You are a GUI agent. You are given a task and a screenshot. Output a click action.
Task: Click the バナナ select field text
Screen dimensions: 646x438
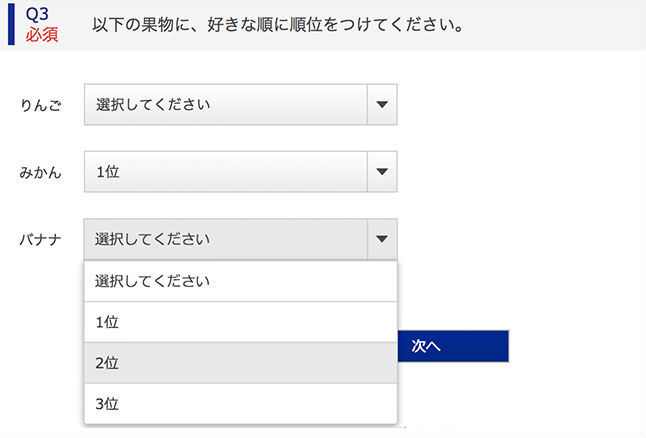(x=153, y=240)
